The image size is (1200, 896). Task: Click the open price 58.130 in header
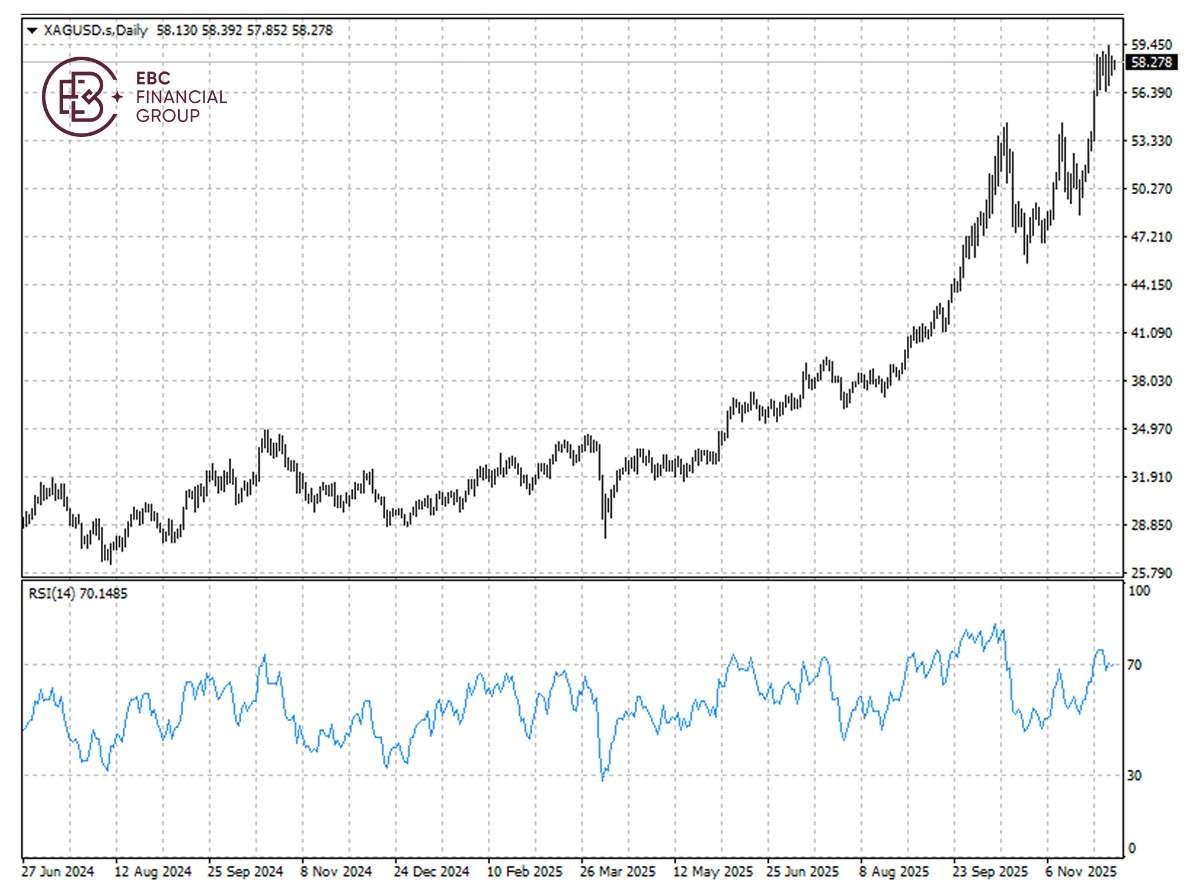177,30
